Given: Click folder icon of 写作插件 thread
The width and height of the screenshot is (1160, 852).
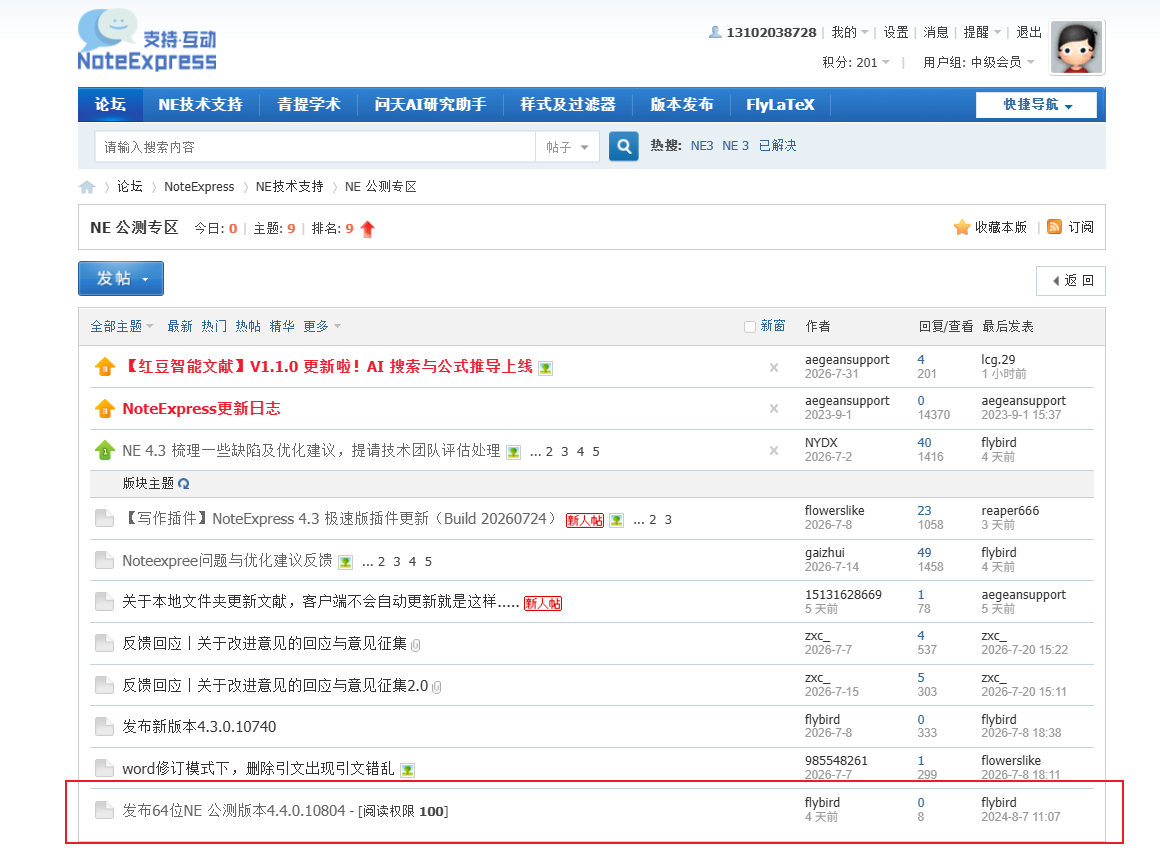Looking at the screenshot, I should pyautogui.click(x=104, y=518).
